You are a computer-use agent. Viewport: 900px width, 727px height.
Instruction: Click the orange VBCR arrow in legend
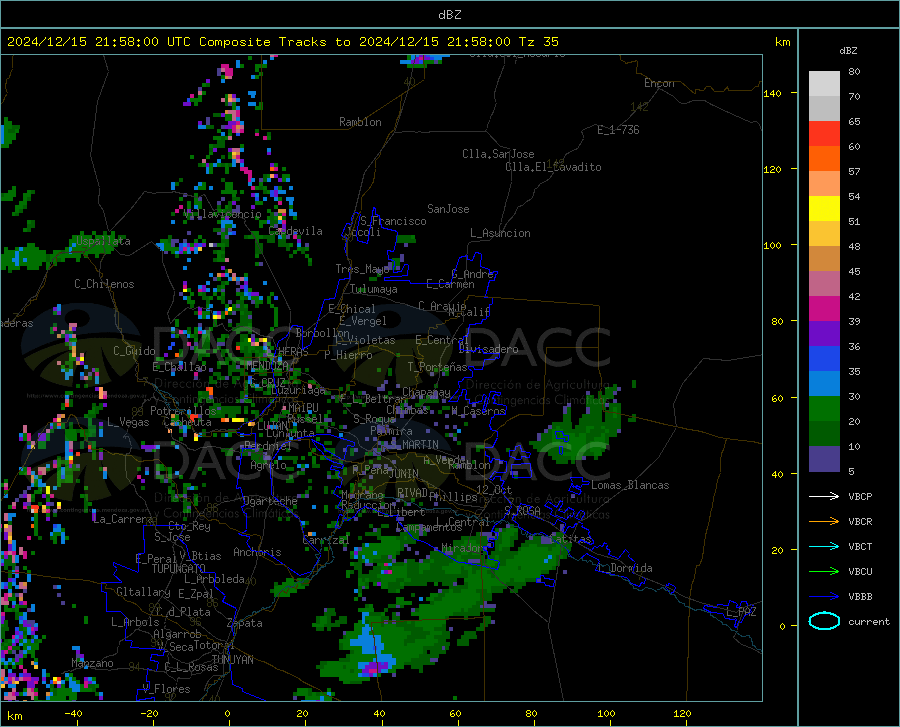pyautogui.click(x=824, y=522)
